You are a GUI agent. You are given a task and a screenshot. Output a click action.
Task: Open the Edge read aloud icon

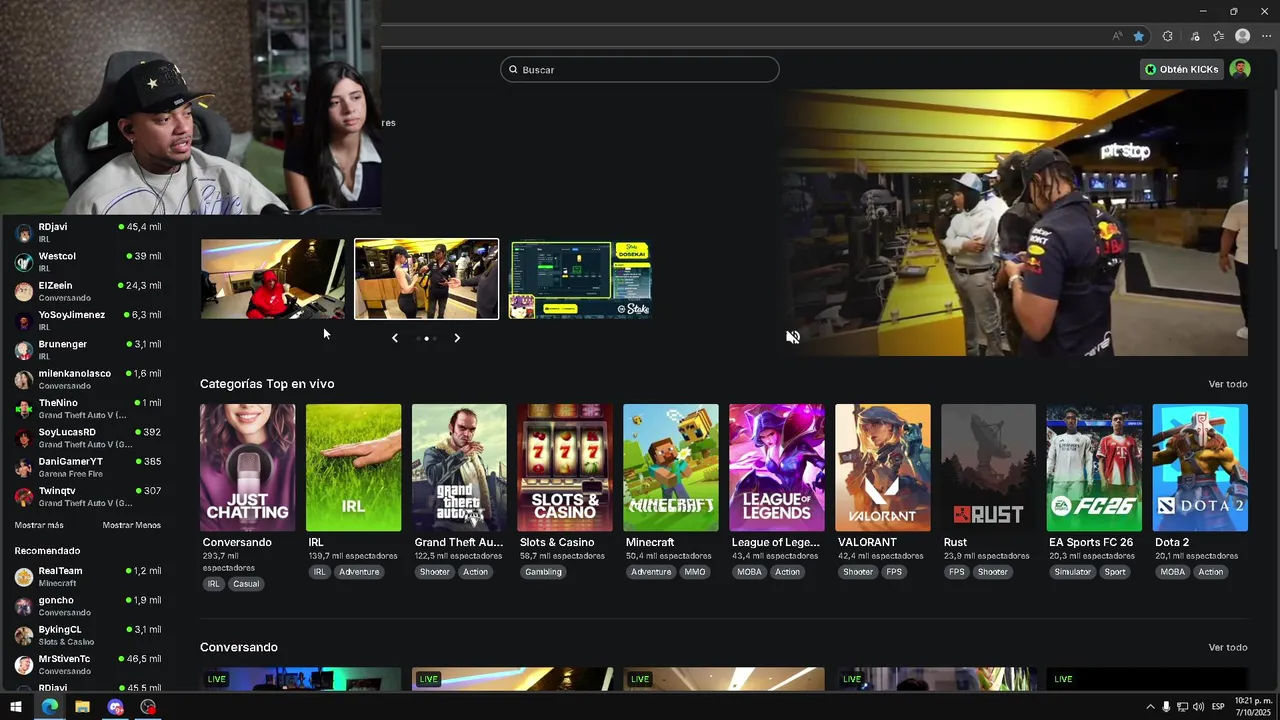click(1117, 36)
